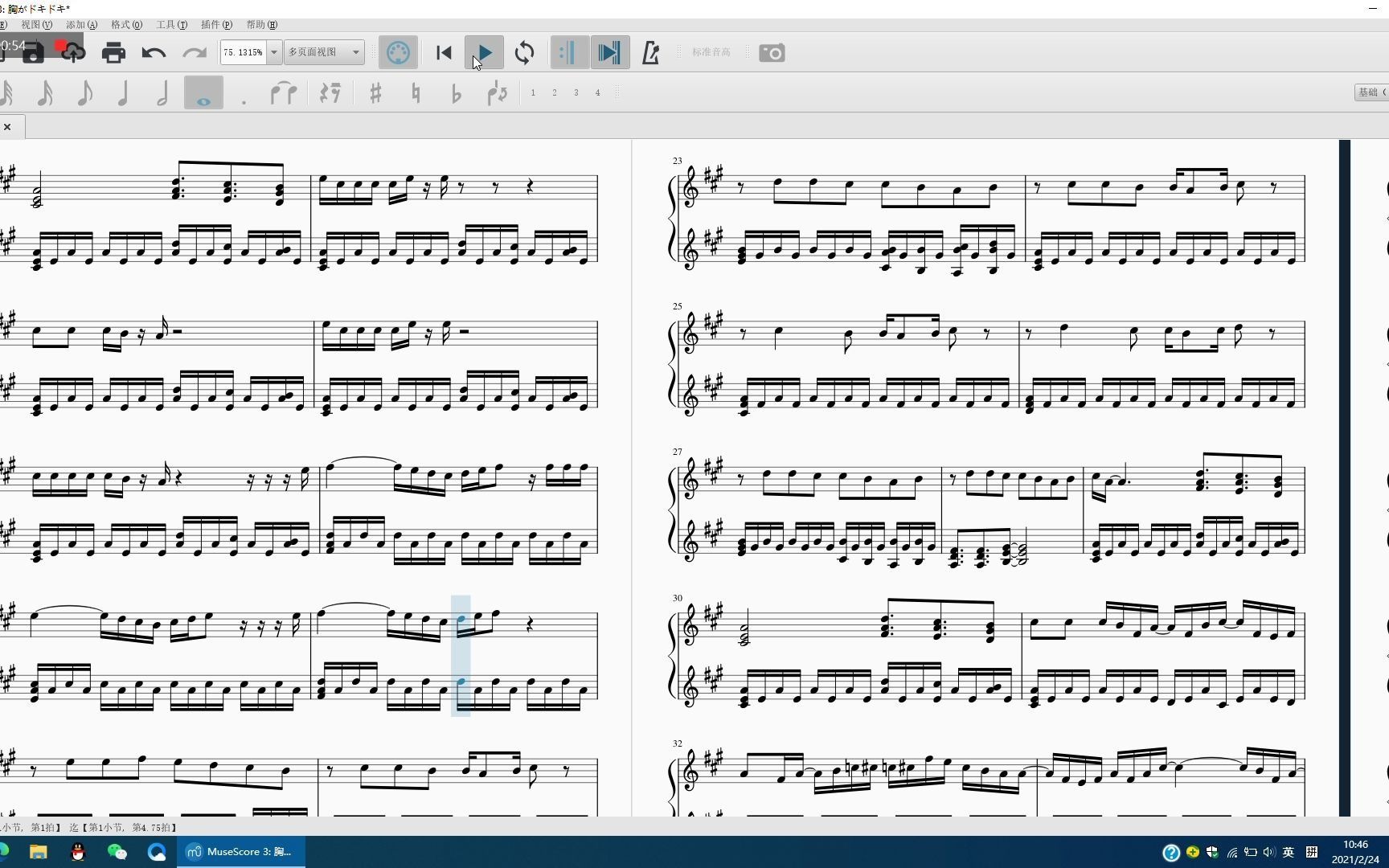Viewport: 1389px width, 868px height.
Task: Select half note duration
Action: (162, 93)
